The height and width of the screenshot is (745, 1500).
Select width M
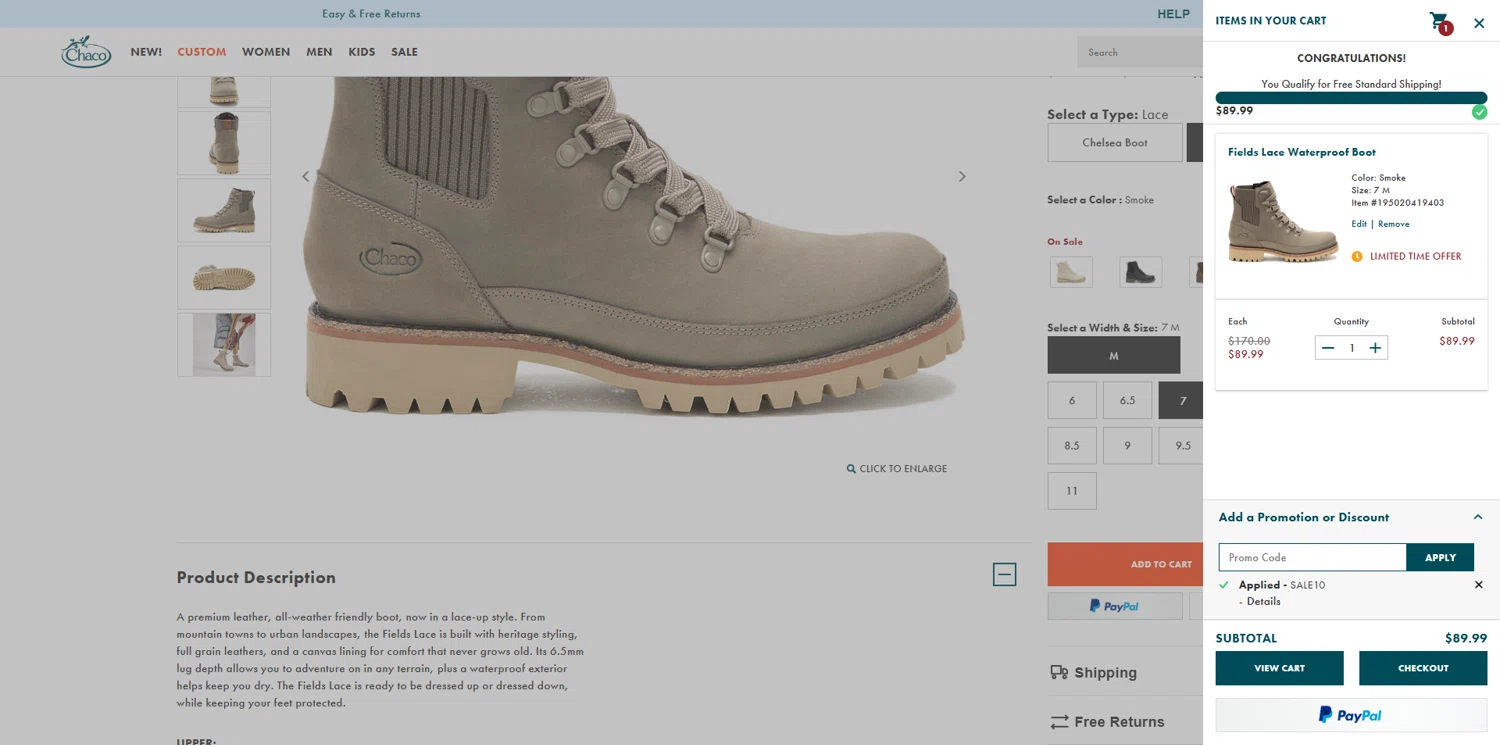tap(1114, 355)
